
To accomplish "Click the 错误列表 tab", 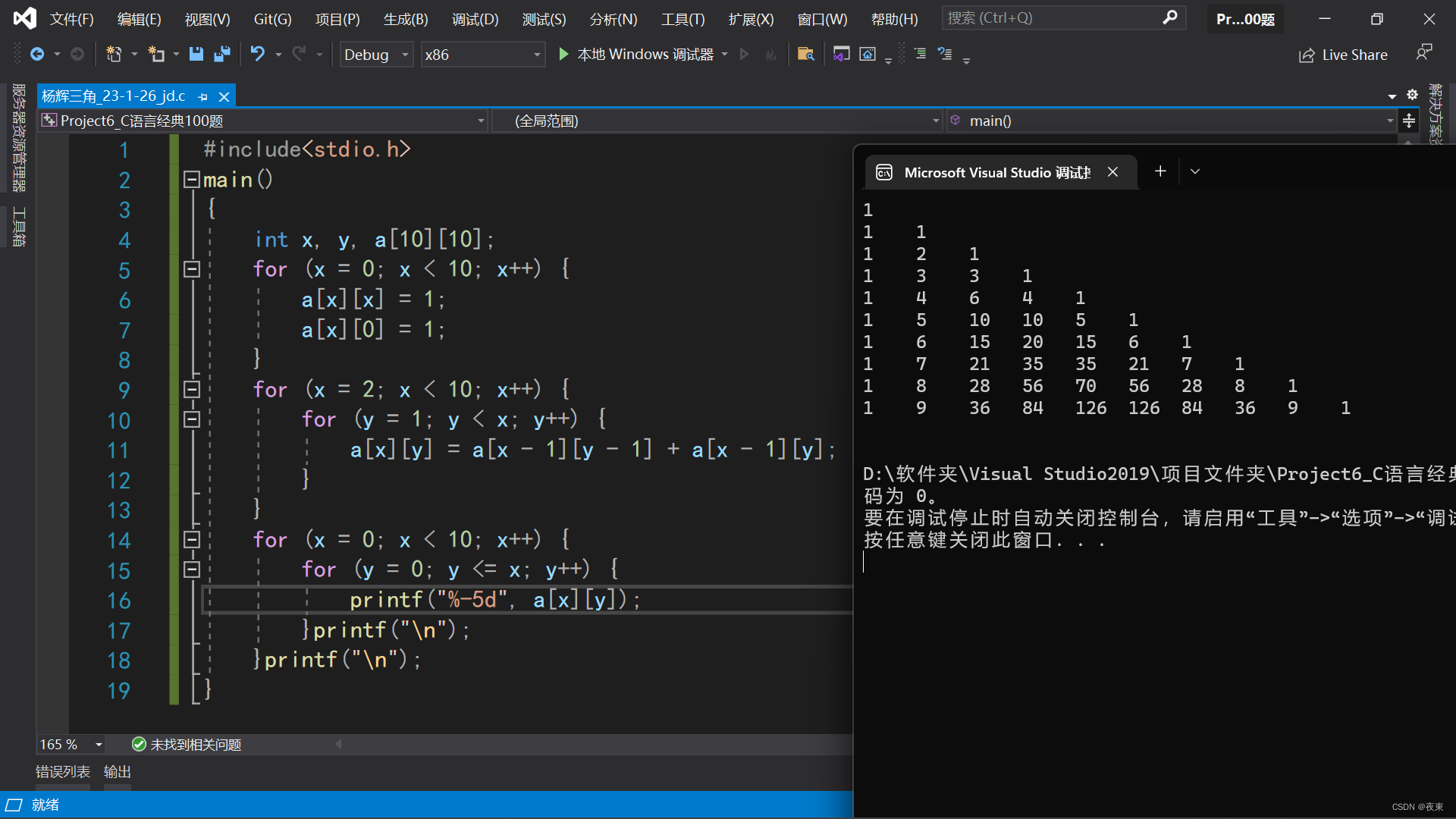I will (x=63, y=772).
